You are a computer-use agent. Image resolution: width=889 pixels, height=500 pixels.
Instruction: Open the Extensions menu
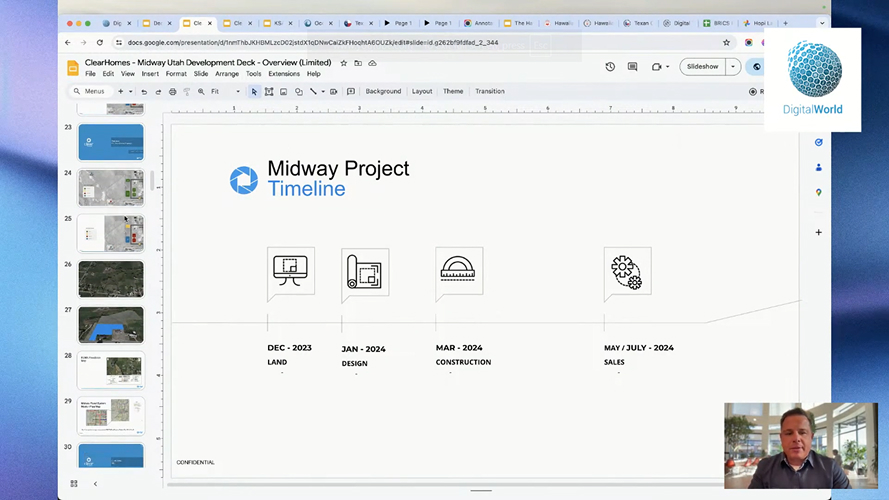[284, 74]
